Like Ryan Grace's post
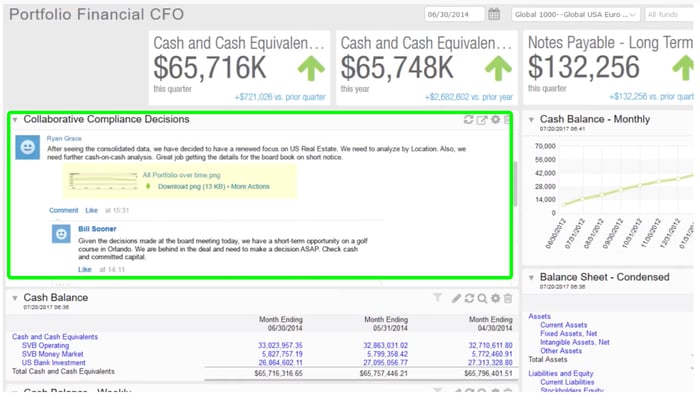Screen dimensions: 700x397 pos(92,210)
